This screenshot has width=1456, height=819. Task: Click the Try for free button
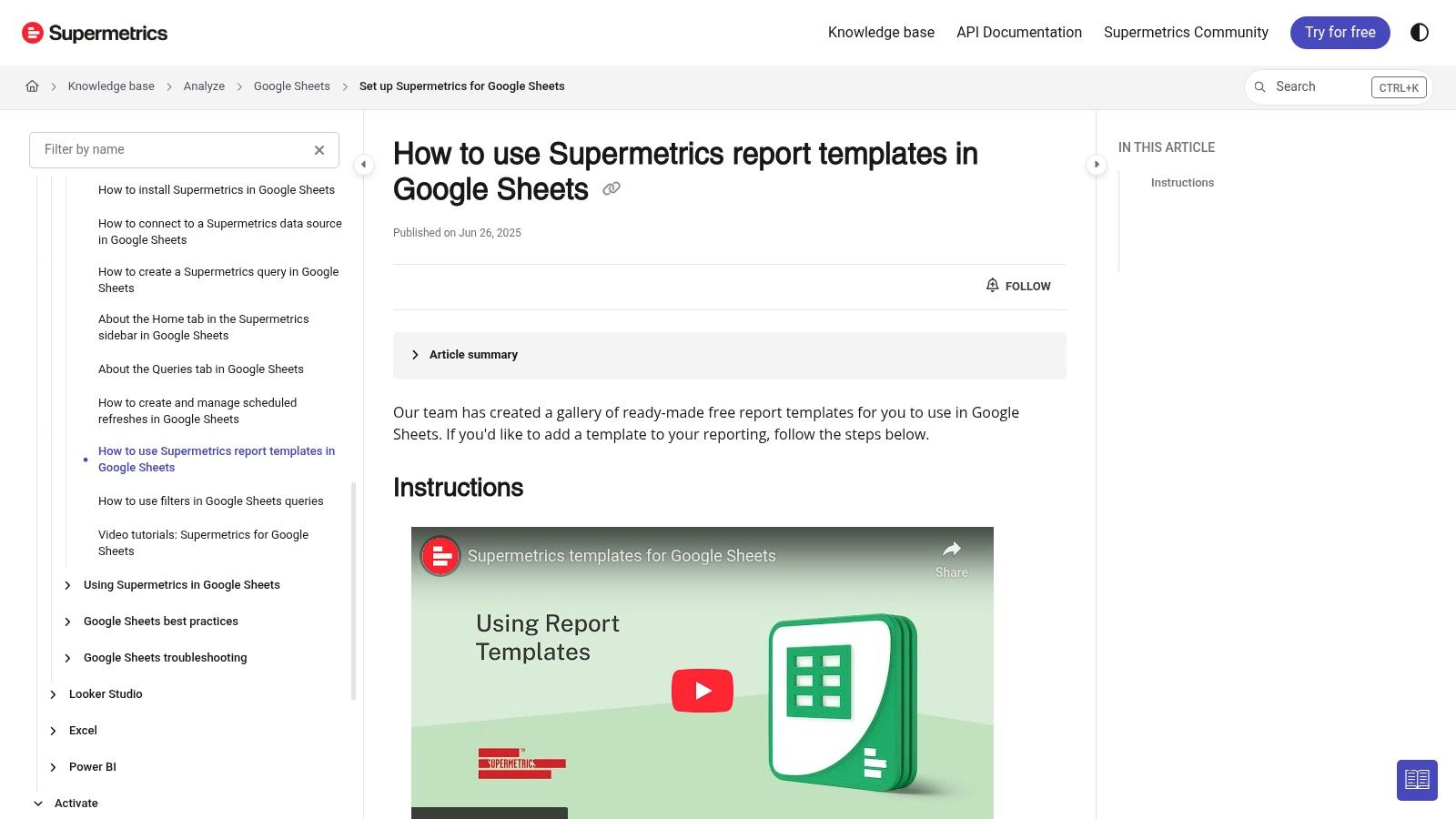pyautogui.click(x=1340, y=32)
